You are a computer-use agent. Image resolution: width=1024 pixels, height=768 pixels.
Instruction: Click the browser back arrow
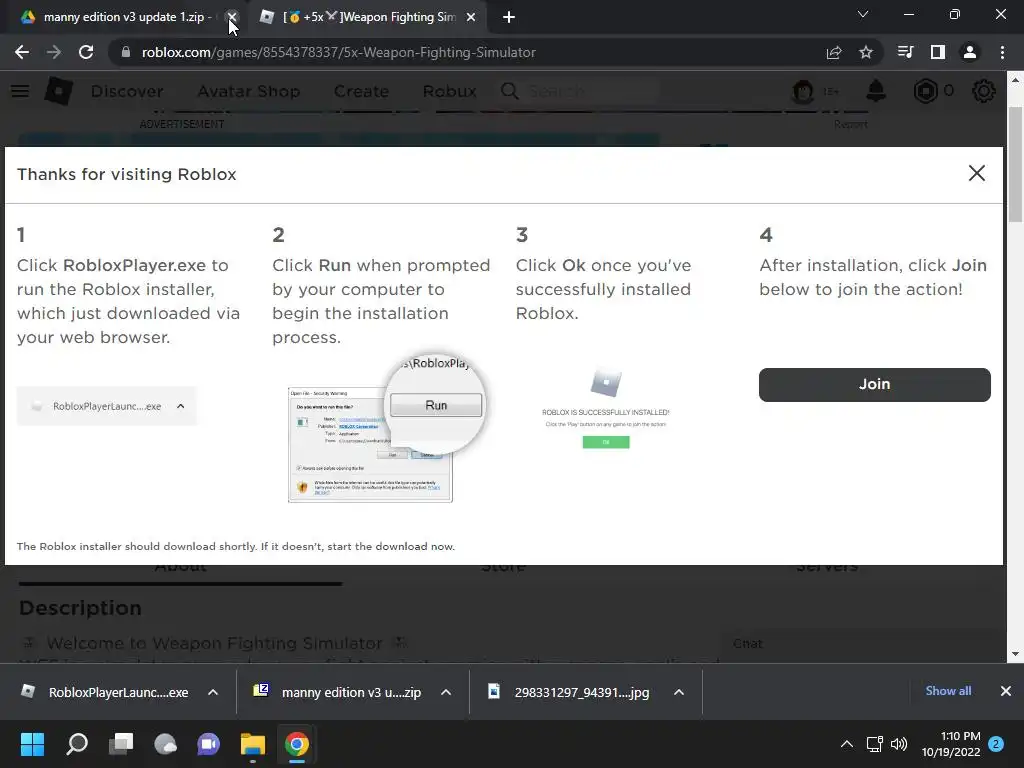(22, 52)
